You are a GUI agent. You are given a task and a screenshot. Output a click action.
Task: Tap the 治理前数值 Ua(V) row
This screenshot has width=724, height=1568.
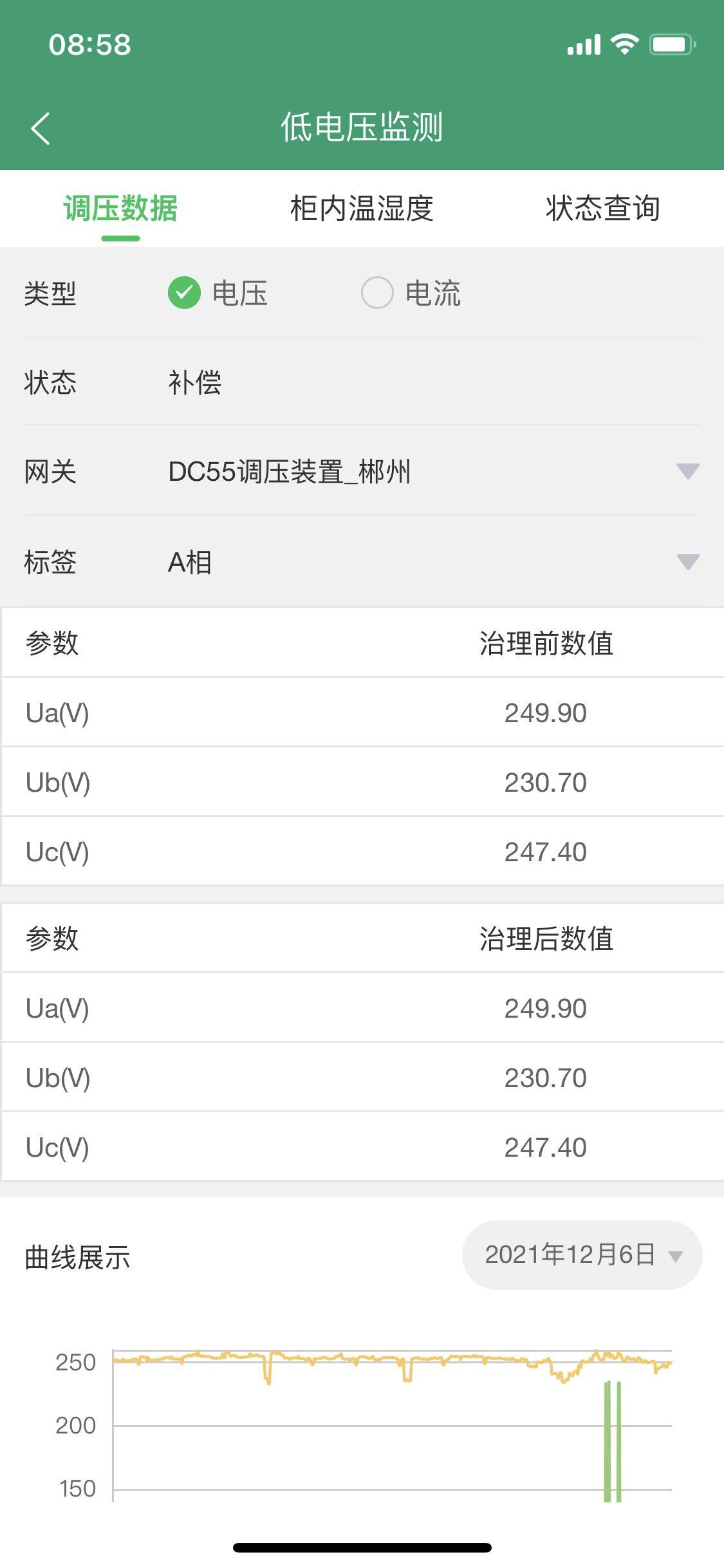pyautogui.click(x=362, y=713)
